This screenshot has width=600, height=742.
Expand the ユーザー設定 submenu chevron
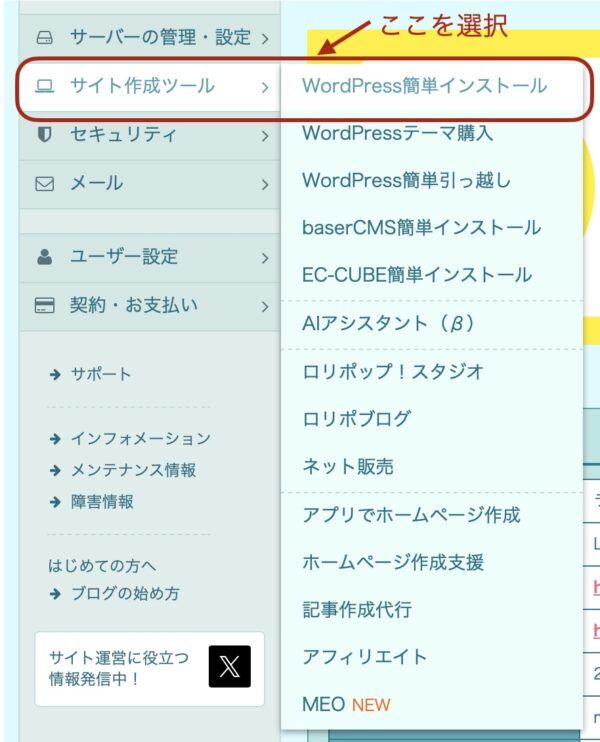click(264, 258)
